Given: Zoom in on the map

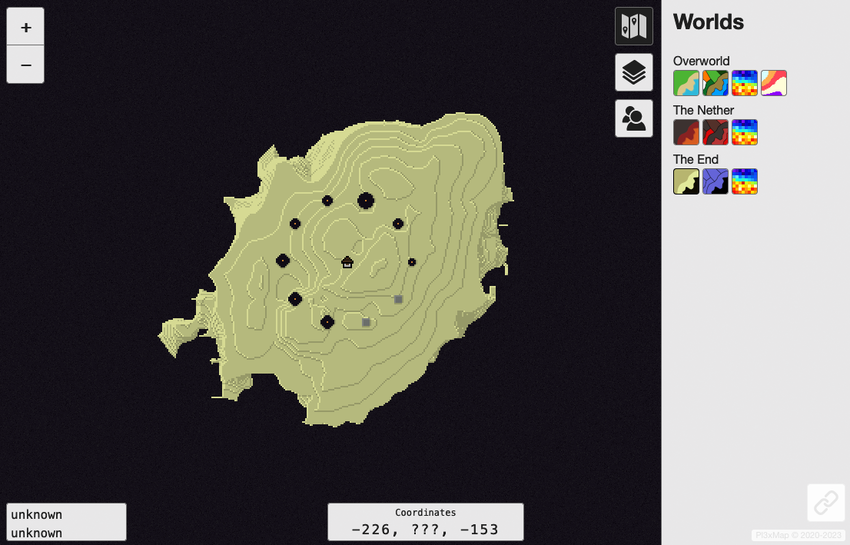Looking at the screenshot, I should pyautogui.click(x=25, y=27).
